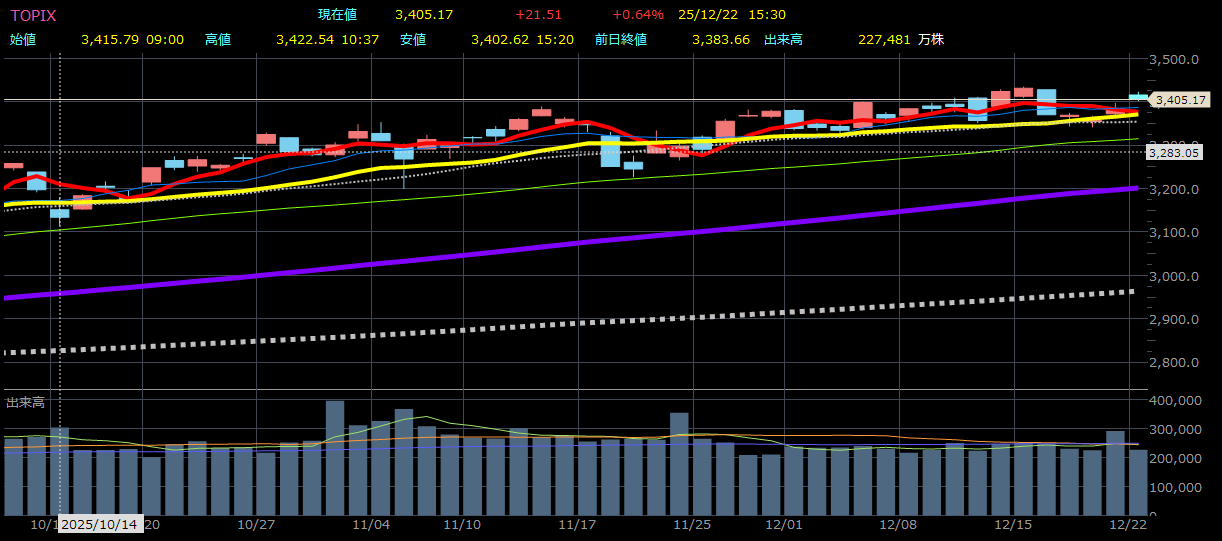Click the TOPIX chart title

pos(32,15)
